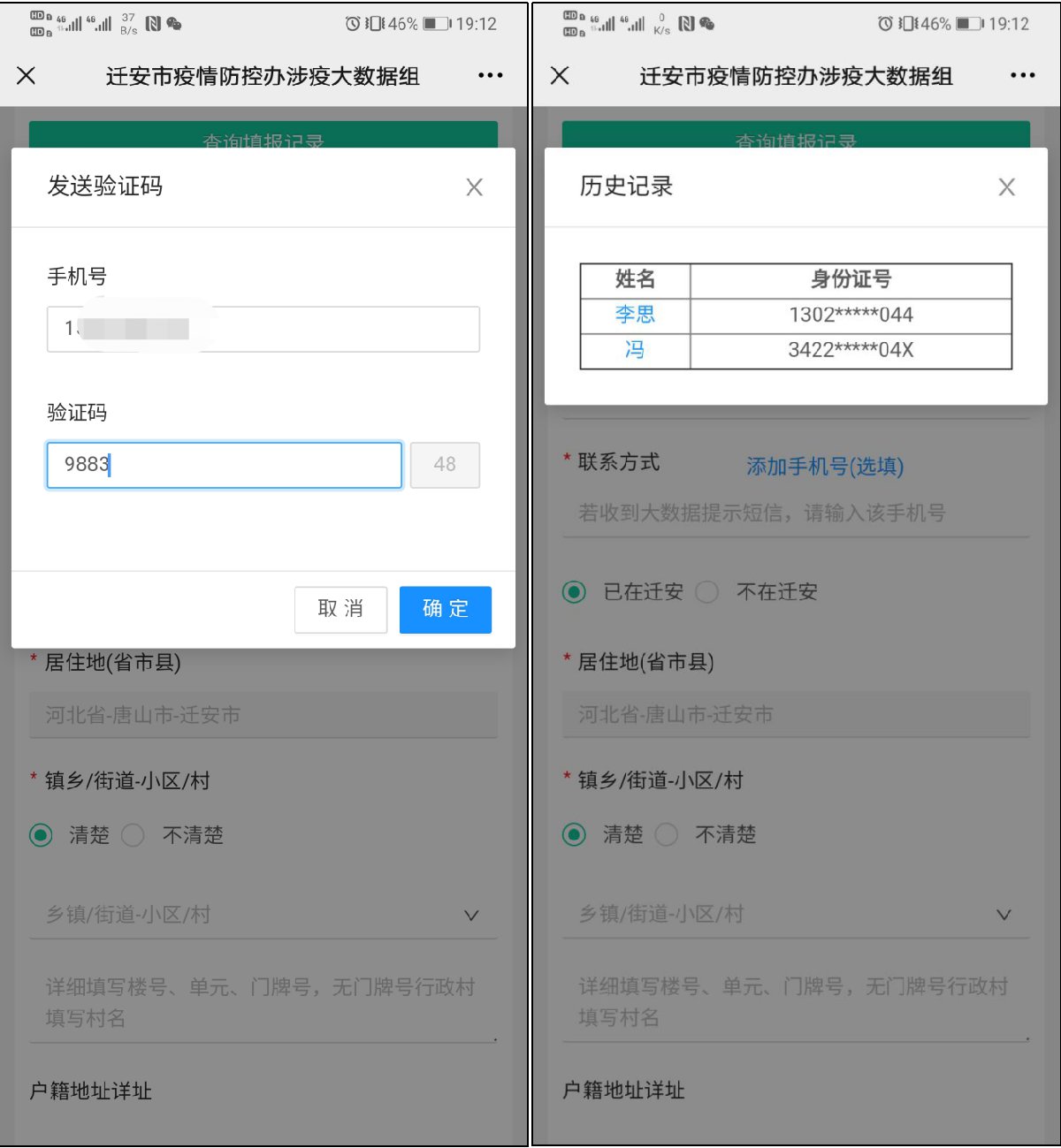1061x1148 pixels.
Task: Click the 联系方式 phone input field
Action: click(796, 513)
